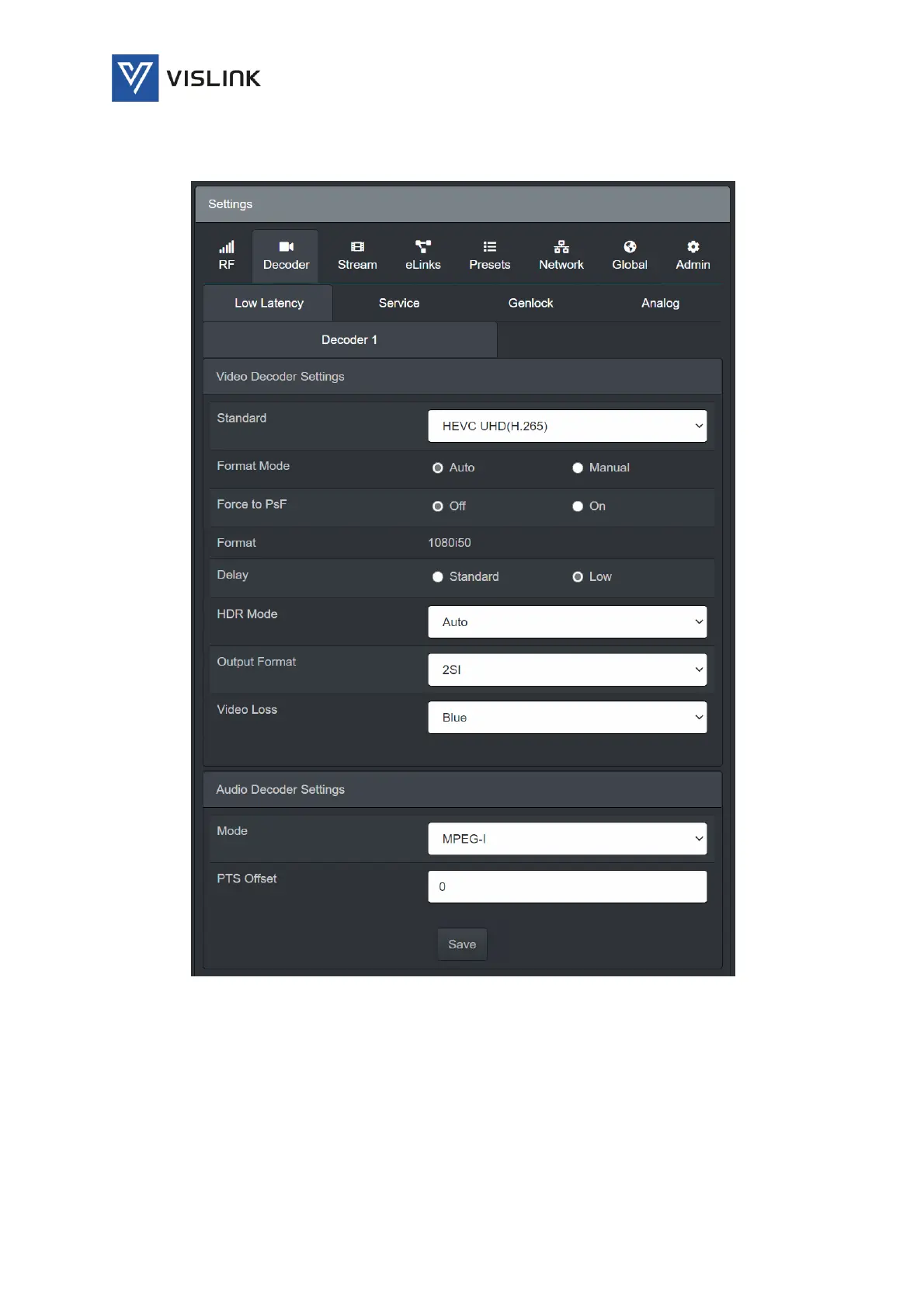
Task: Choose Low delay option
Action: (578, 577)
